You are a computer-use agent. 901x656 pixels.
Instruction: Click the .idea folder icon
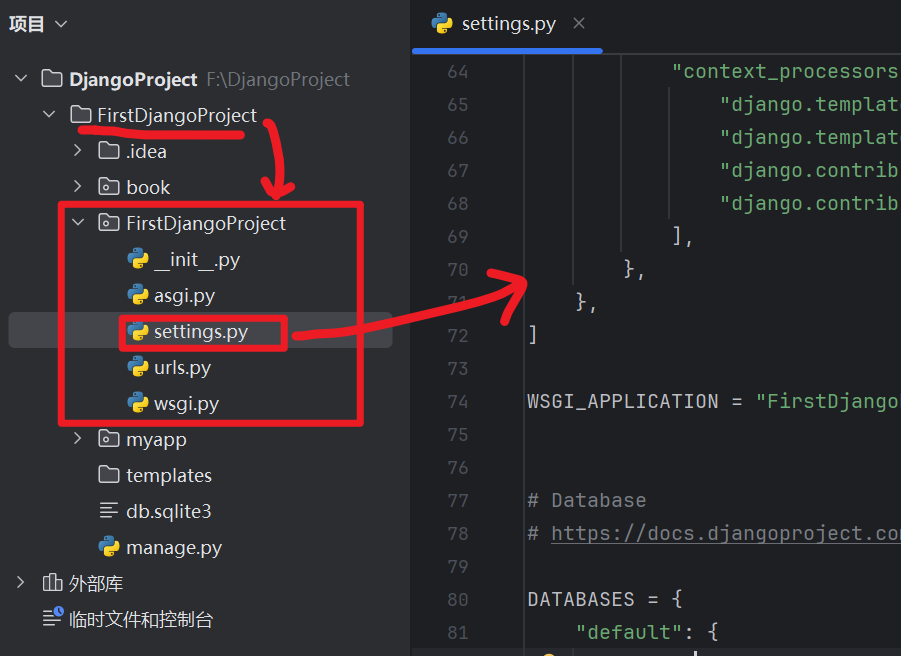[109, 151]
